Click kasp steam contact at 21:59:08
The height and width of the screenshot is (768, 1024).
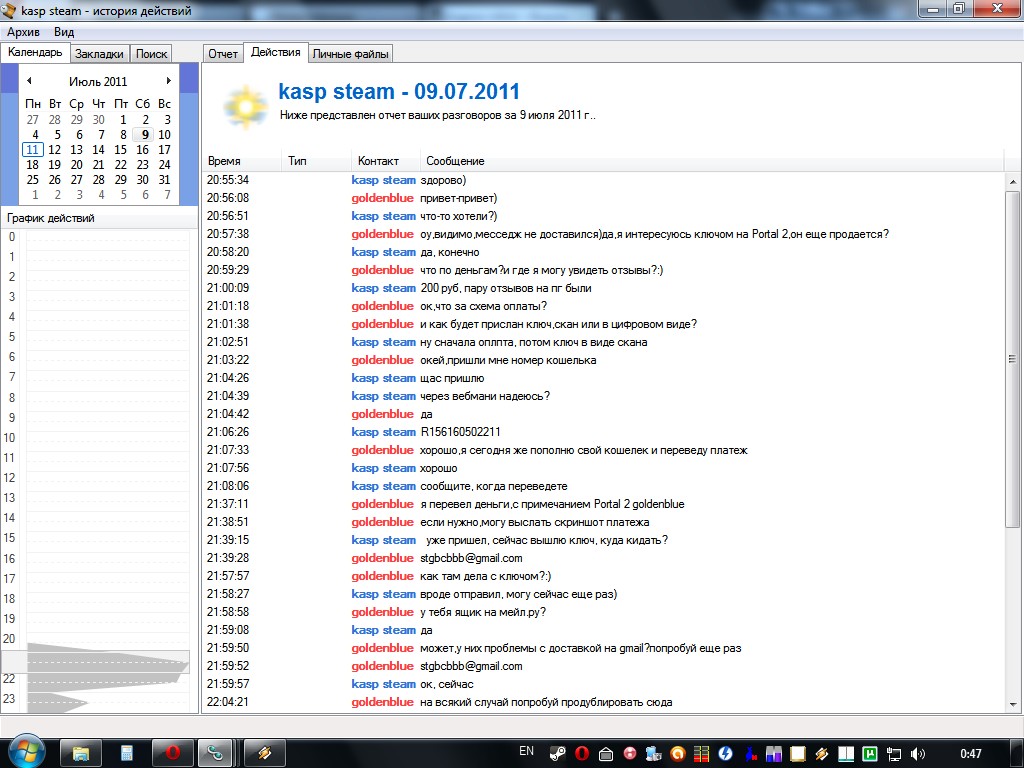[x=383, y=630]
